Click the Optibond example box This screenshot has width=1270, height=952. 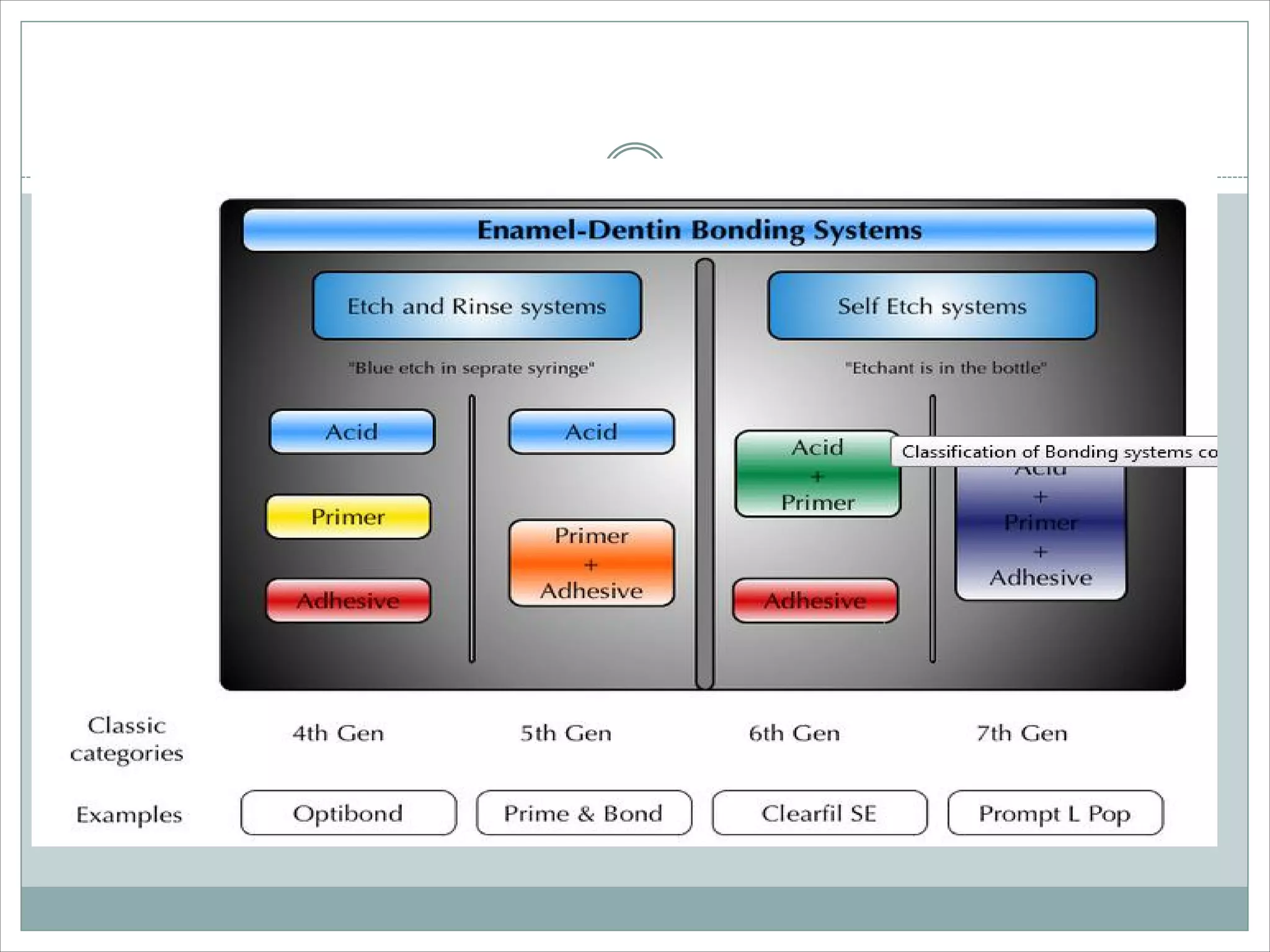pos(348,813)
